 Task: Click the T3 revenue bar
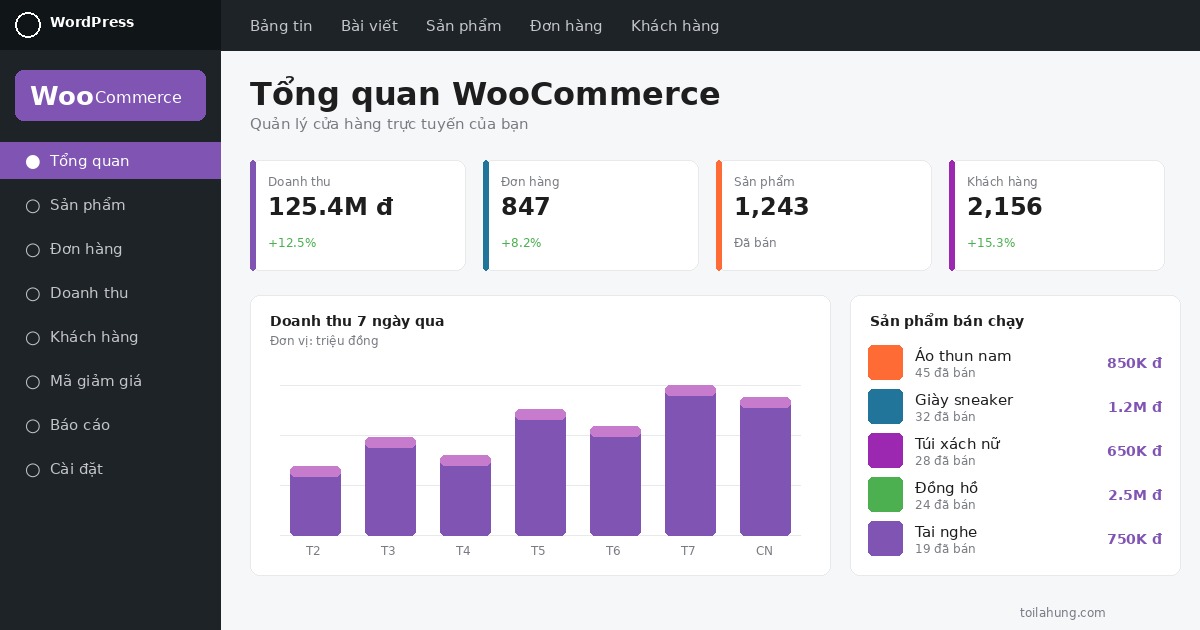[390, 486]
